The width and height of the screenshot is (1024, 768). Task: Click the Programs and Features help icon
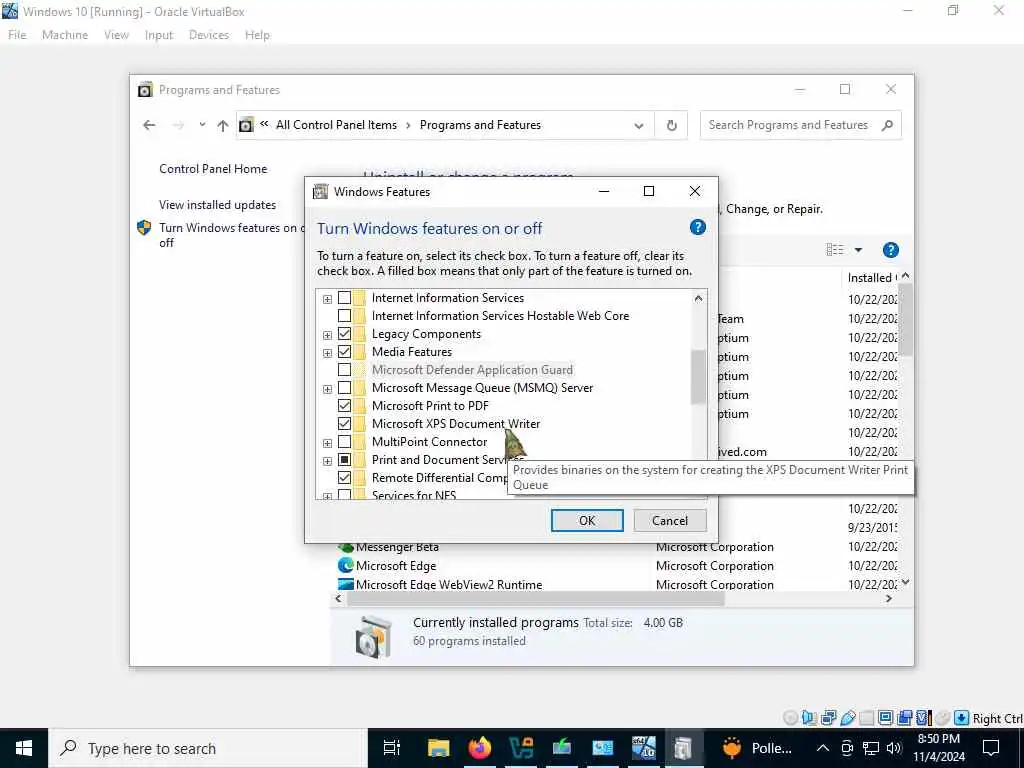[891, 250]
